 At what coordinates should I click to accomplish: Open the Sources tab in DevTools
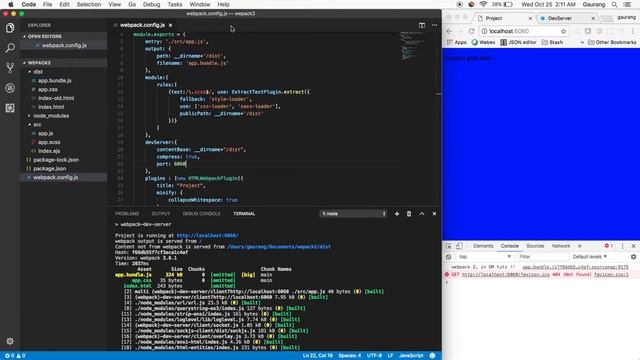(x=535, y=246)
